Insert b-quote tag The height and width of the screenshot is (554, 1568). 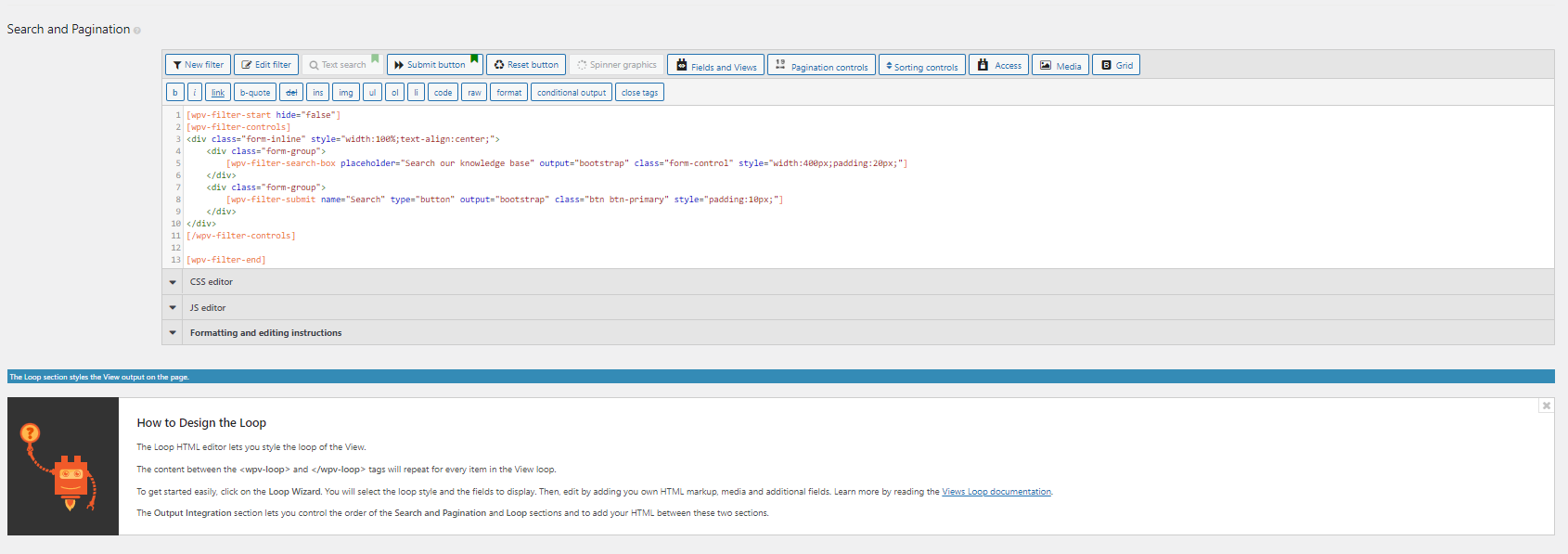[x=255, y=93]
